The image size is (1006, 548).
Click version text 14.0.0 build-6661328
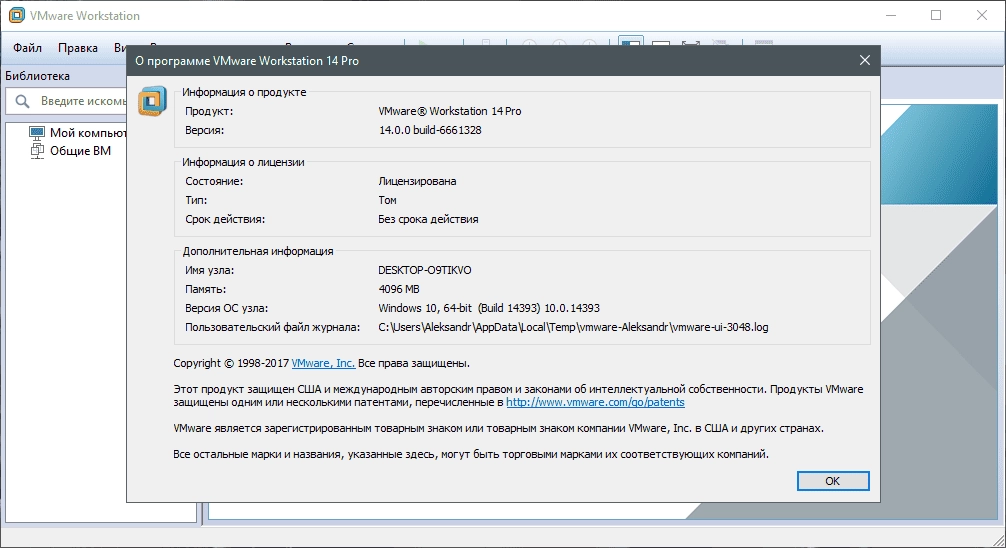point(430,130)
